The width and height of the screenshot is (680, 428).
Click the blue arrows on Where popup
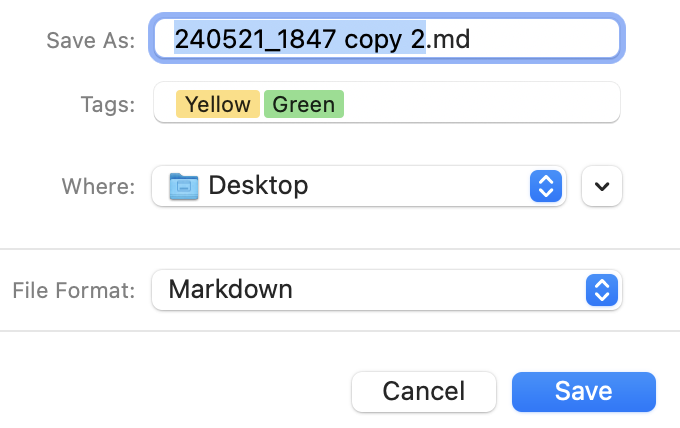pyautogui.click(x=545, y=186)
